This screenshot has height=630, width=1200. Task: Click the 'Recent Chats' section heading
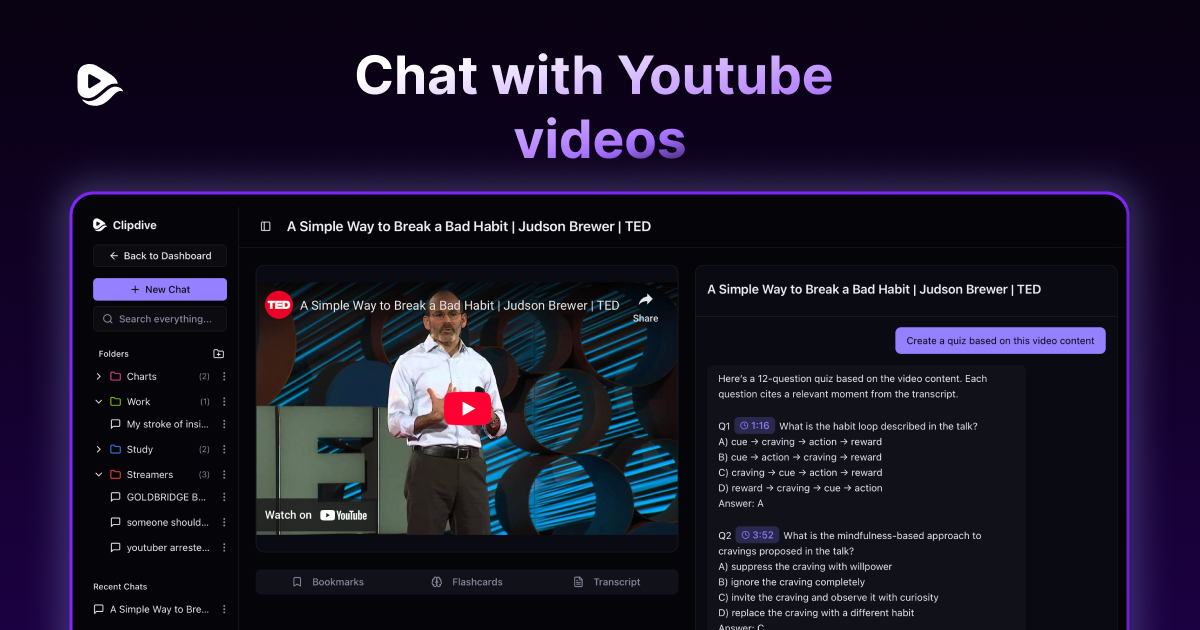120,587
